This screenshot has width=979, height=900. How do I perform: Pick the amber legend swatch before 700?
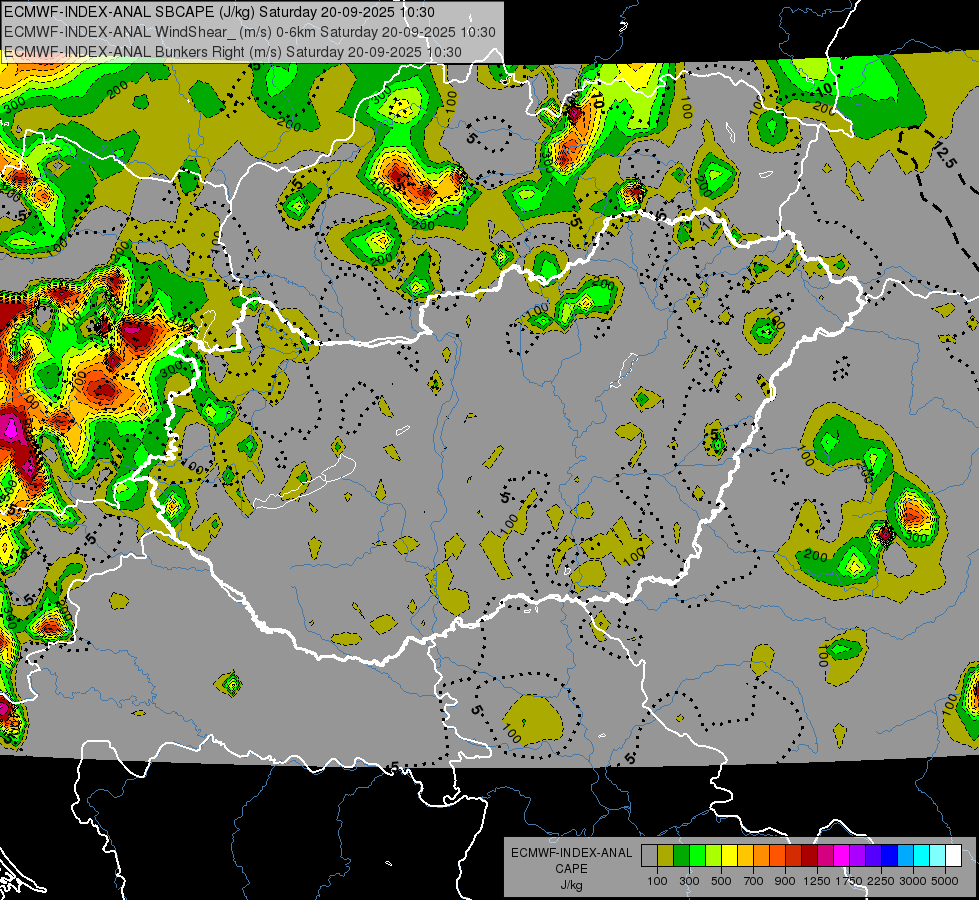(745, 856)
